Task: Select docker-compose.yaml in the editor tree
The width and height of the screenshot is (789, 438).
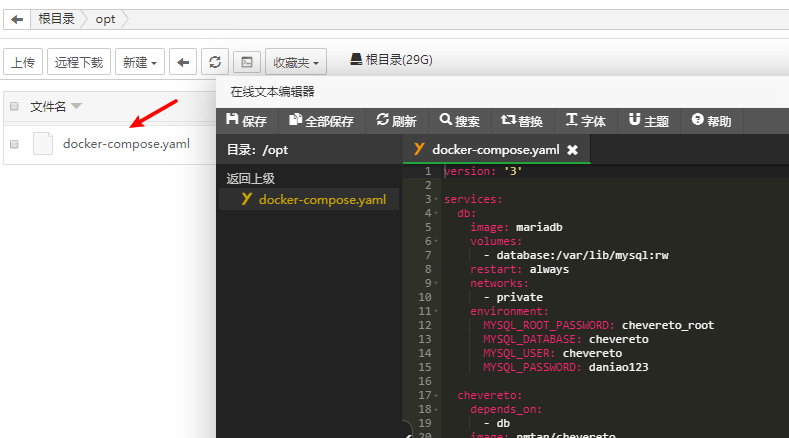Action: coord(309,199)
